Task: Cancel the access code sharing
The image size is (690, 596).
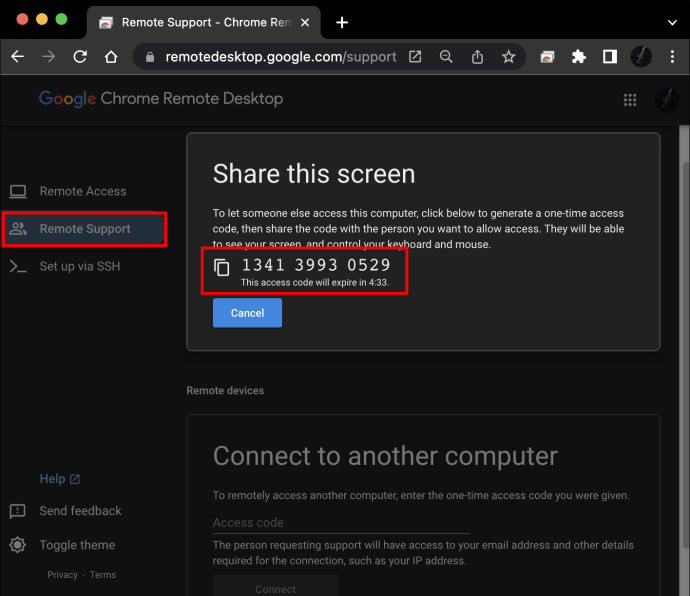Action: 247,313
